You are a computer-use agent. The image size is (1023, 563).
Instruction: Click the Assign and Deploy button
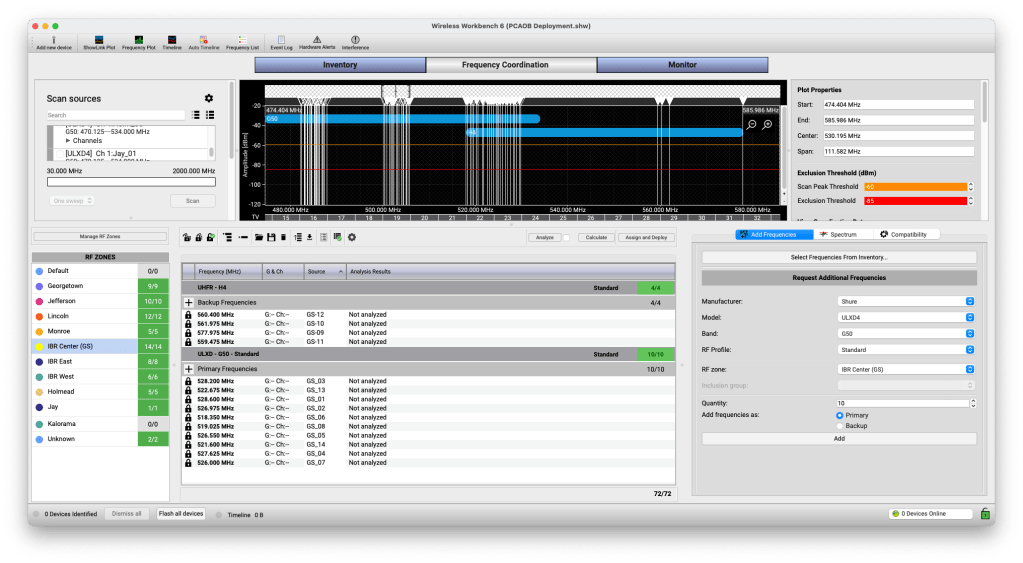tap(645, 237)
